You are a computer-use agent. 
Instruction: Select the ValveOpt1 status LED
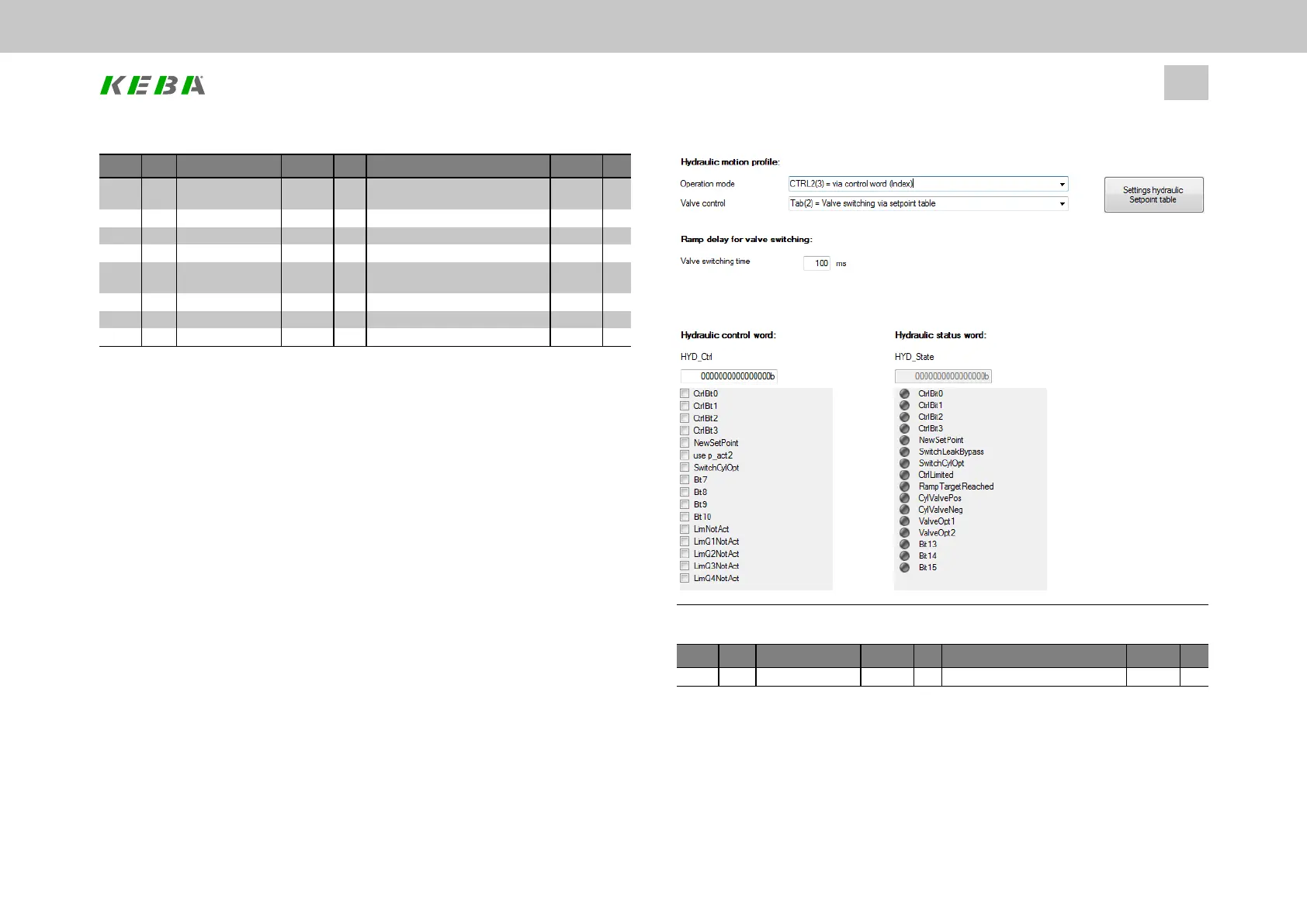904,521
